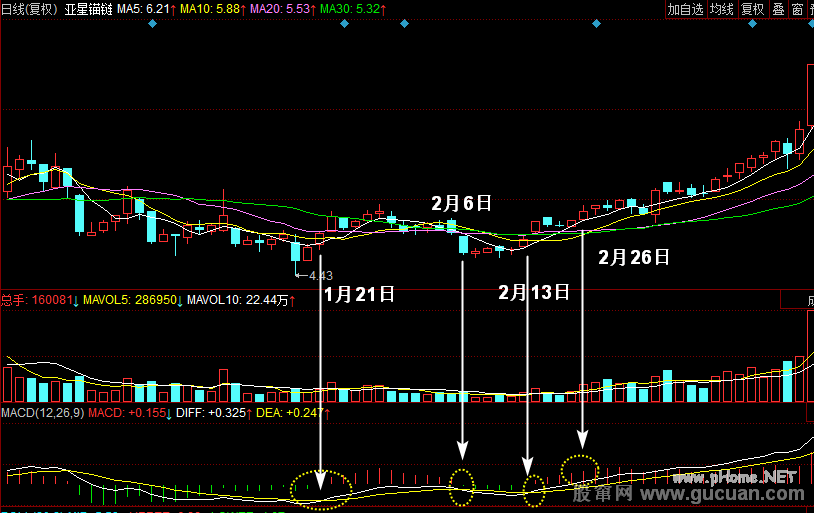
Task: Click the MA30: 5.32 indicator value
Action: pyautogui.click(x=353, y=9)
